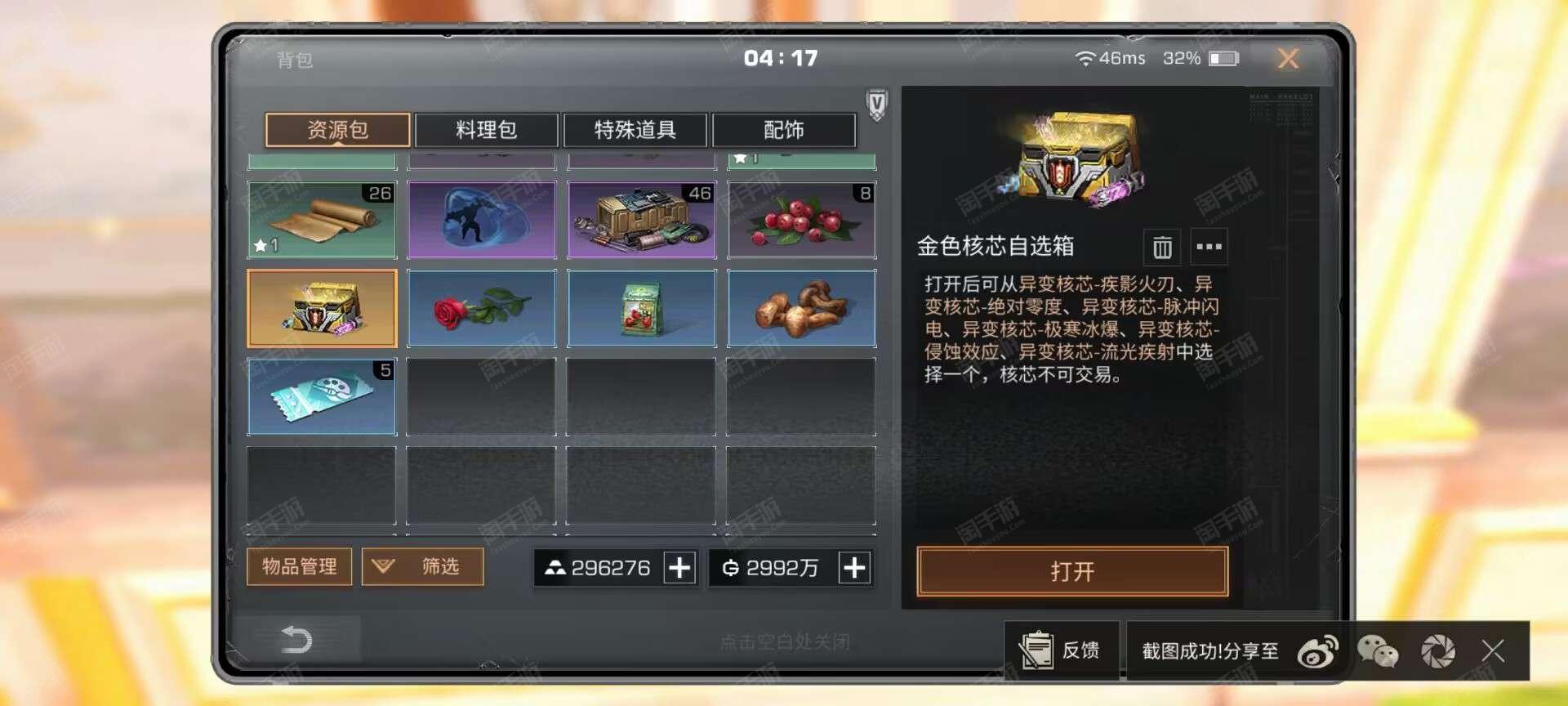This screenshot has width=1568, height=706.
Task: Open more options with three-dots icon
Action: (1209, 247)
